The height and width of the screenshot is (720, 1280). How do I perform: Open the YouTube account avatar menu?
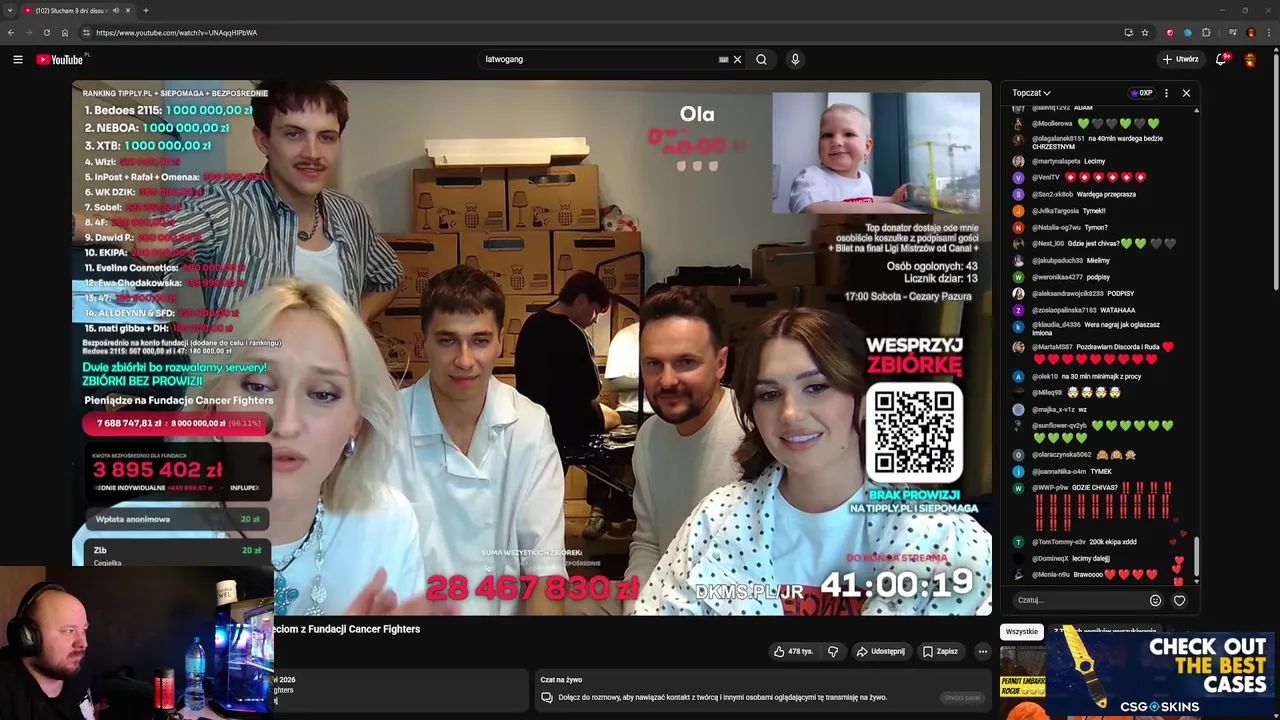[x=1250, y=59]
